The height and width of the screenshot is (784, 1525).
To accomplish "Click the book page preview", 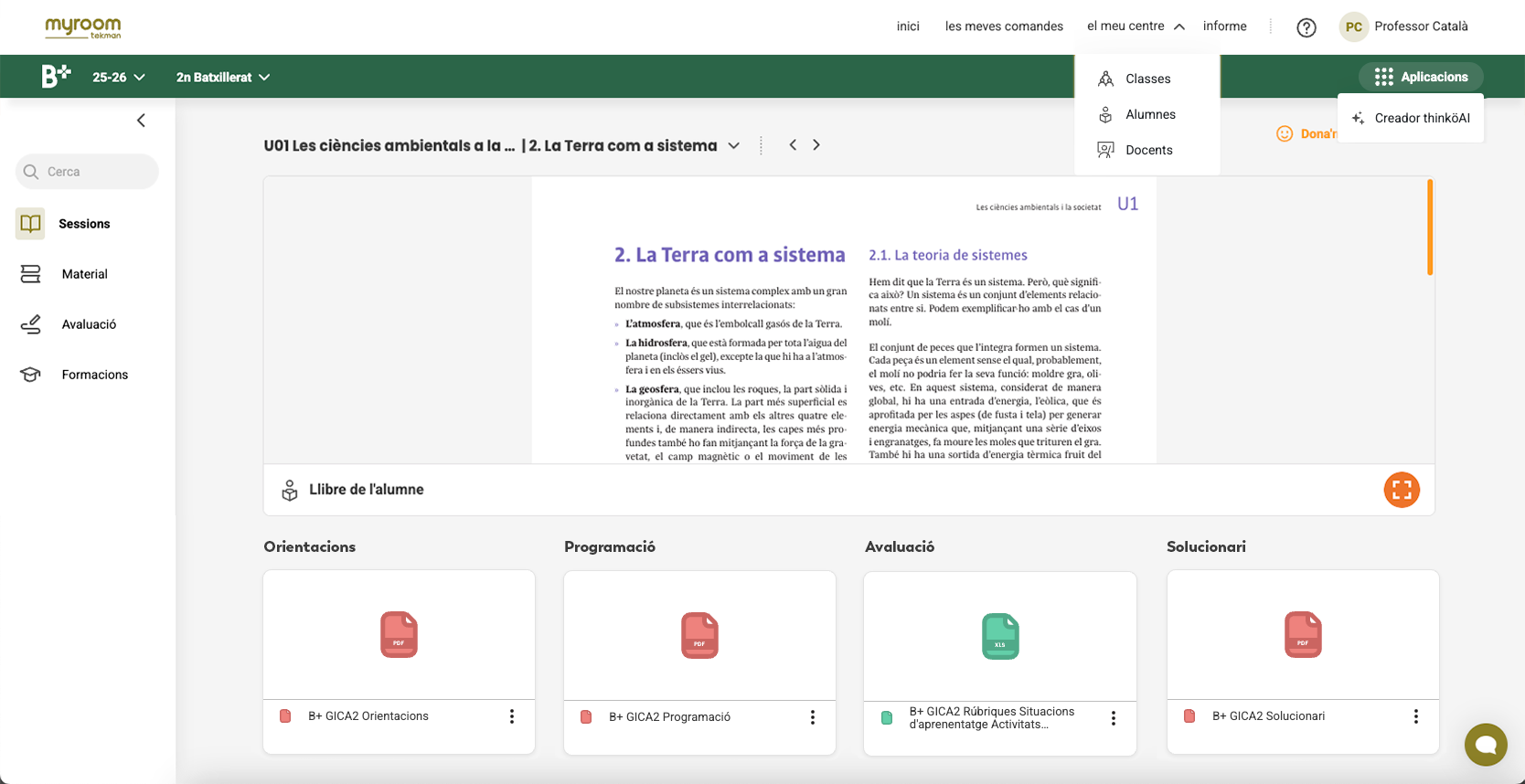I will [x=844, y=320].
